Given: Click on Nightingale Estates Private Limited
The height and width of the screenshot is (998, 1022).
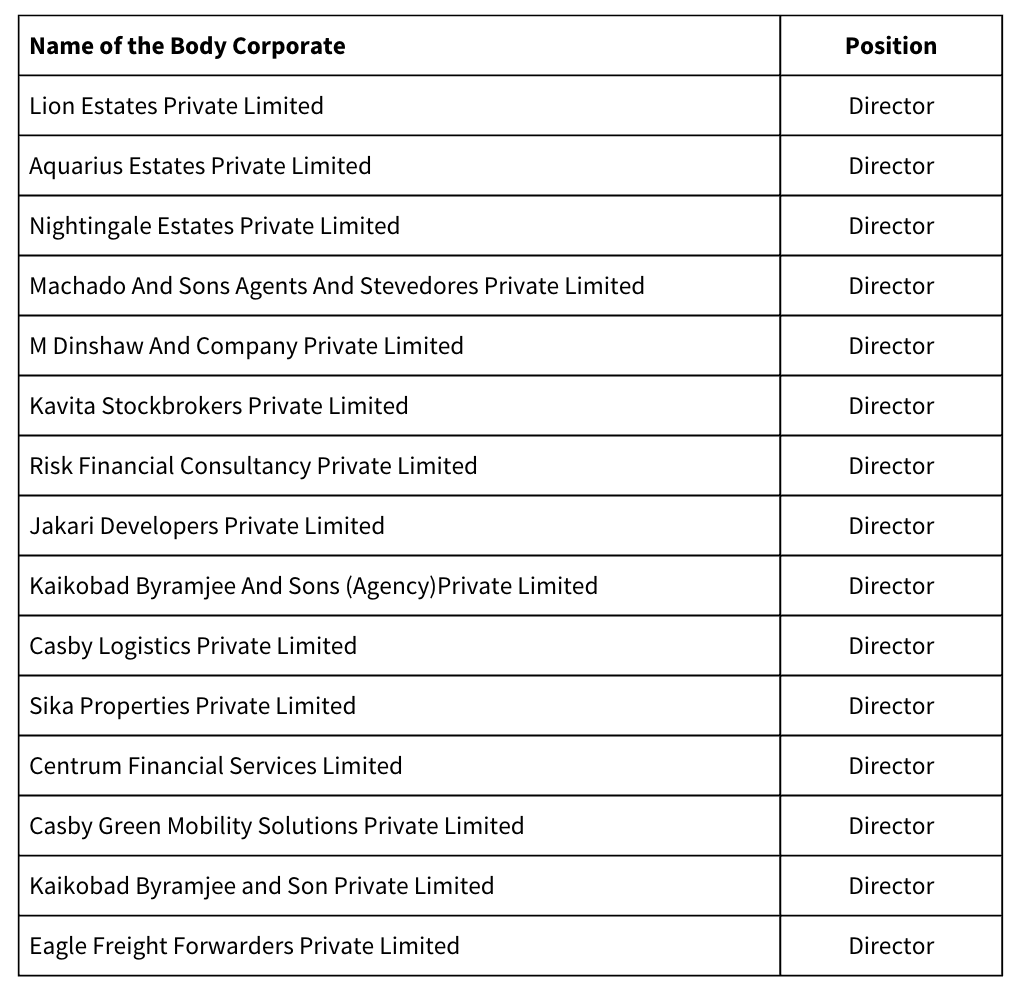Looking at the screenshot, I should (214, 226).
